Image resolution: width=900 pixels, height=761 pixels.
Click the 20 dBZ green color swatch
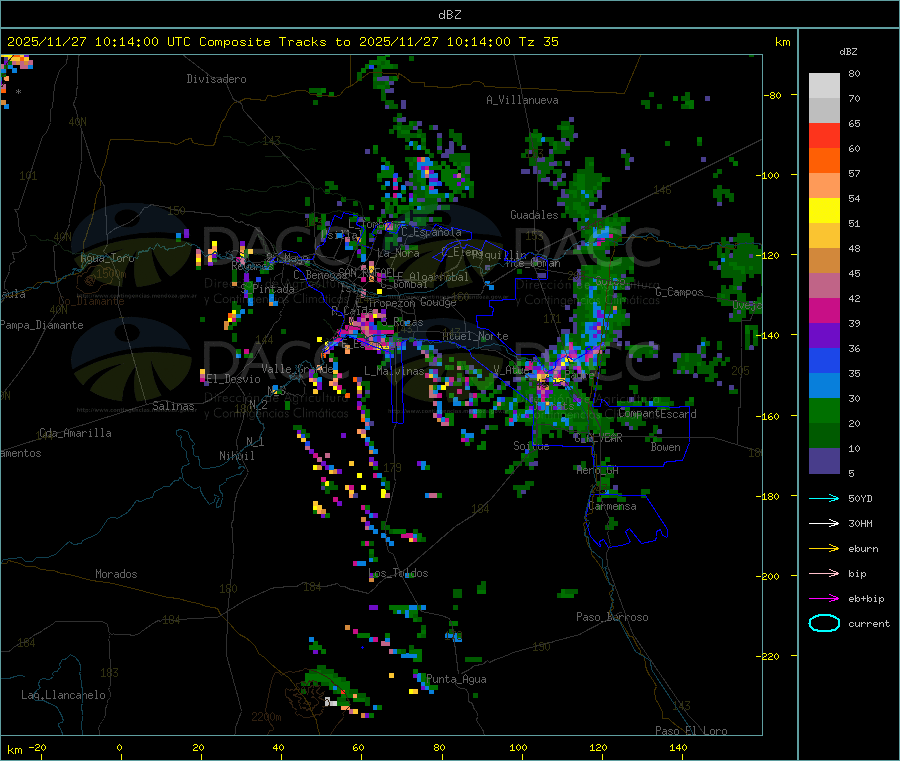(x=824, y=436)
